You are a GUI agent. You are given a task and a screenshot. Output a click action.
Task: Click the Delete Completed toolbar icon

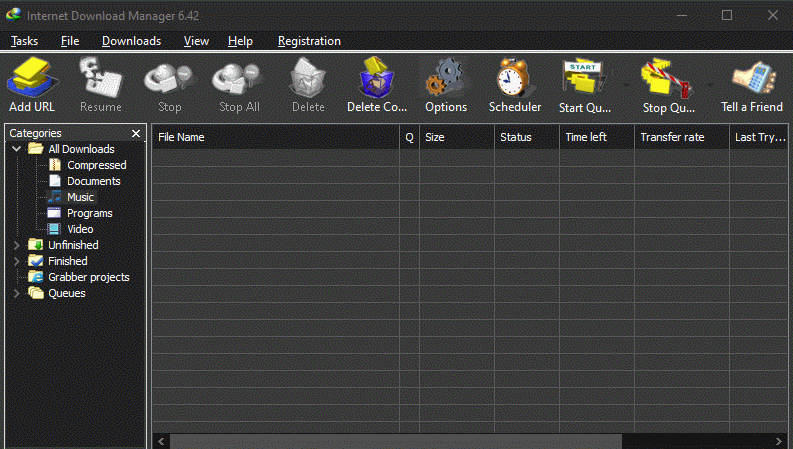tap(376, 77)
